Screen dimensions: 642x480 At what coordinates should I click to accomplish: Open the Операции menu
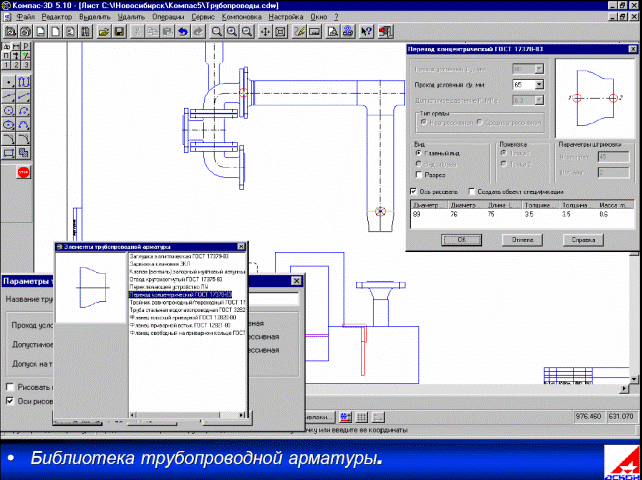coord(168,17)
